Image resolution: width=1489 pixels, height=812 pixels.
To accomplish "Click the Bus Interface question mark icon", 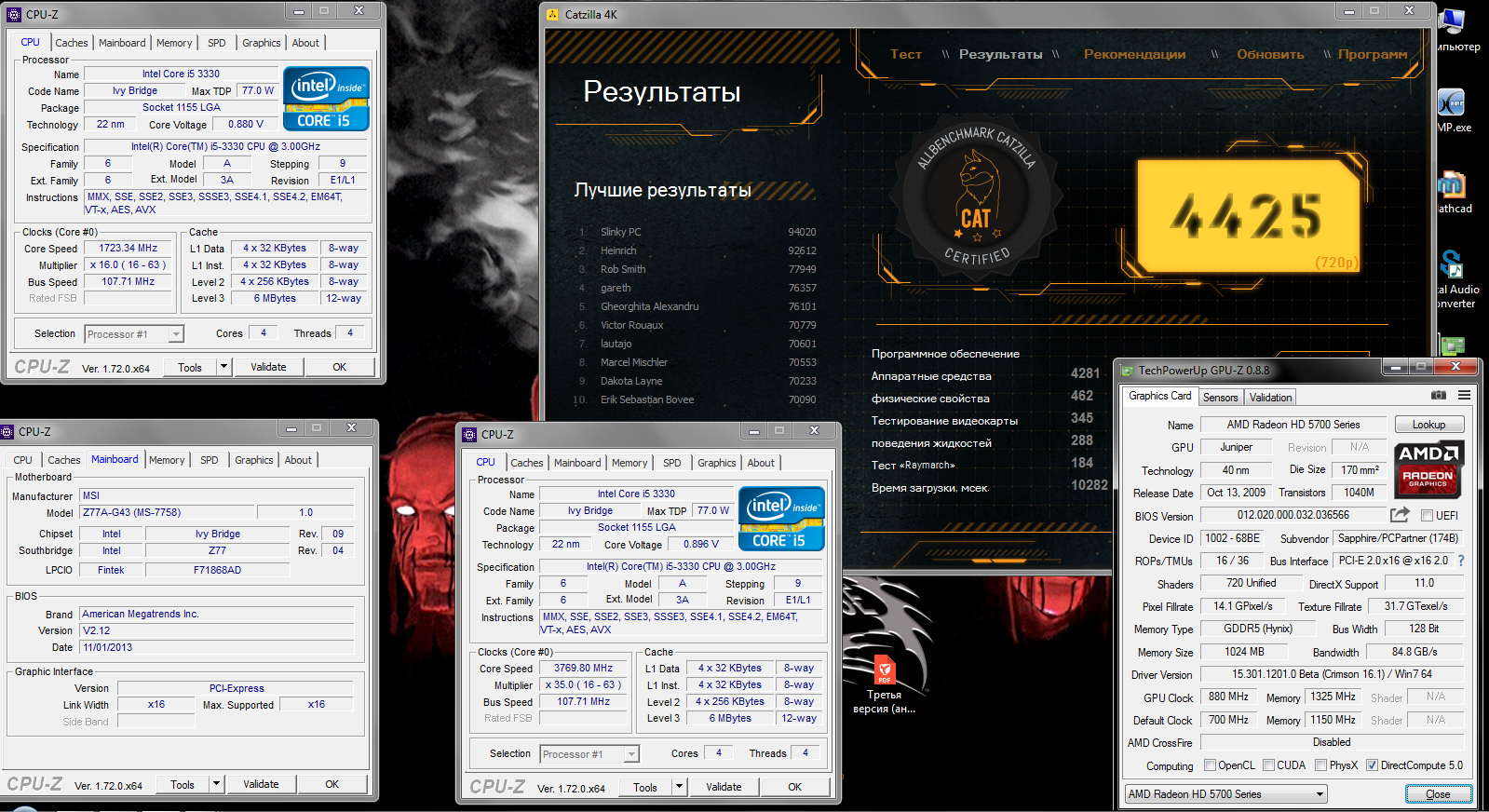I will tap(1461, 561).
